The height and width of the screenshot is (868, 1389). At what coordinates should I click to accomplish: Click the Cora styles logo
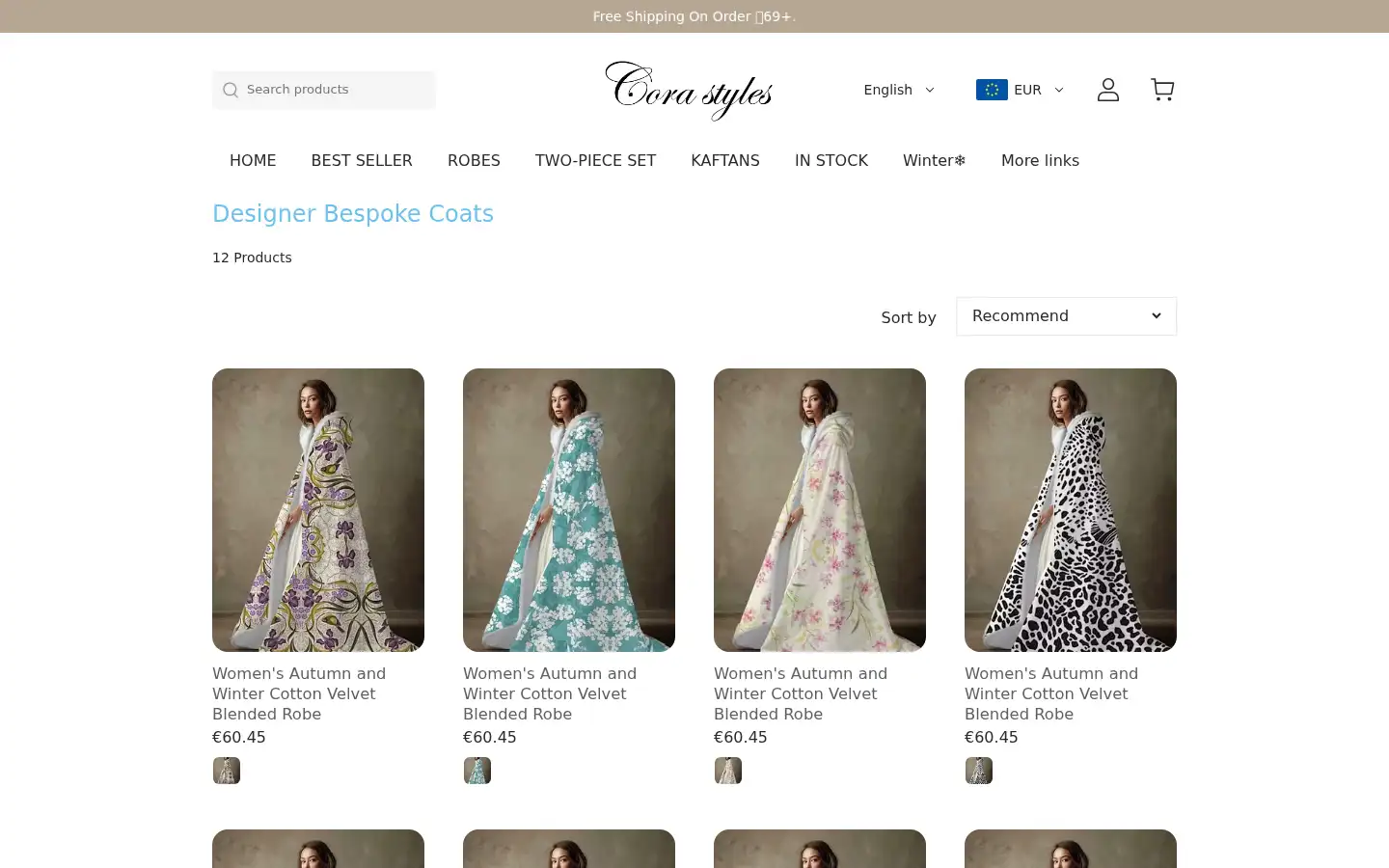coord(689,90)
